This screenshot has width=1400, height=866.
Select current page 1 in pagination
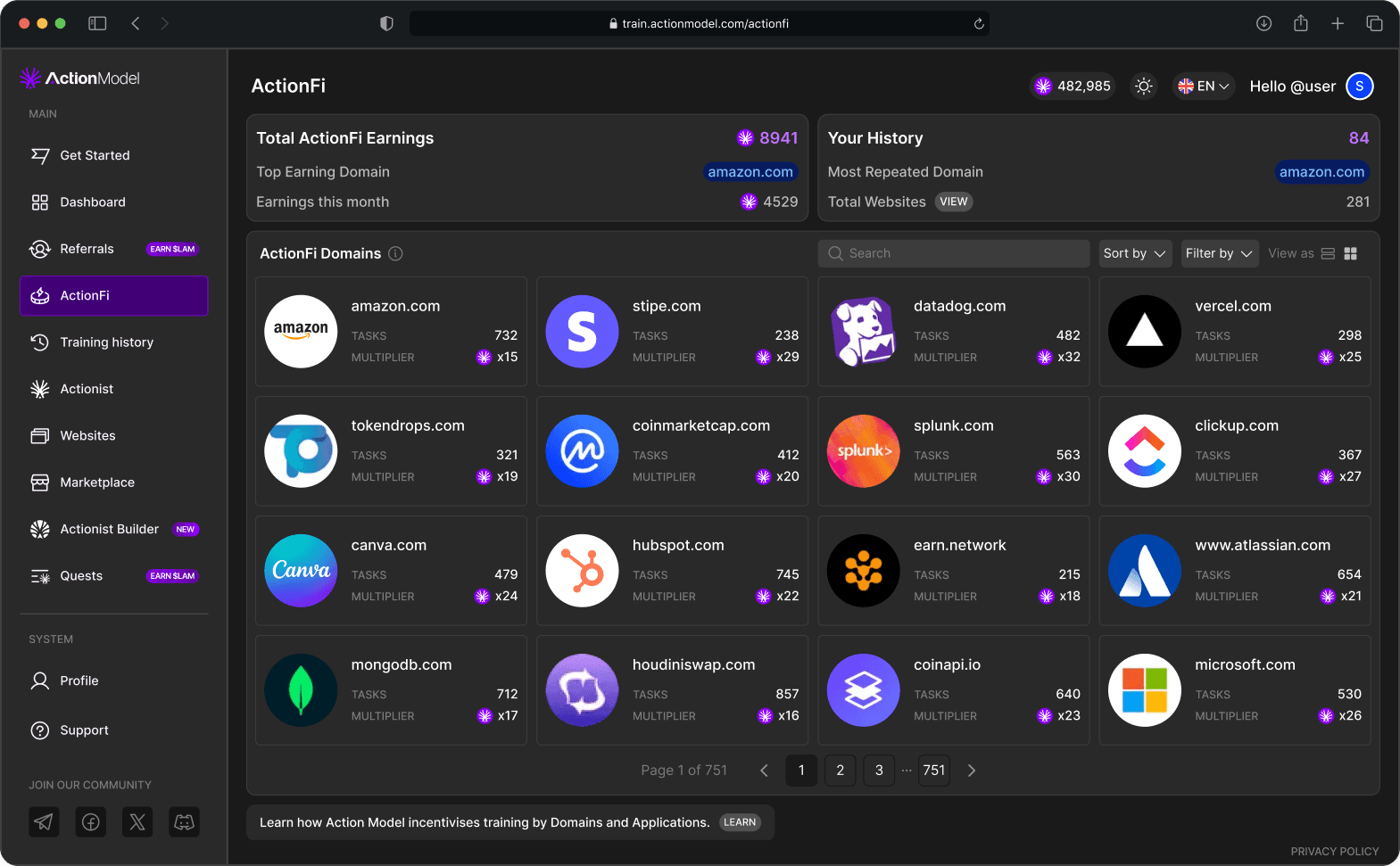tap(801, 771)
